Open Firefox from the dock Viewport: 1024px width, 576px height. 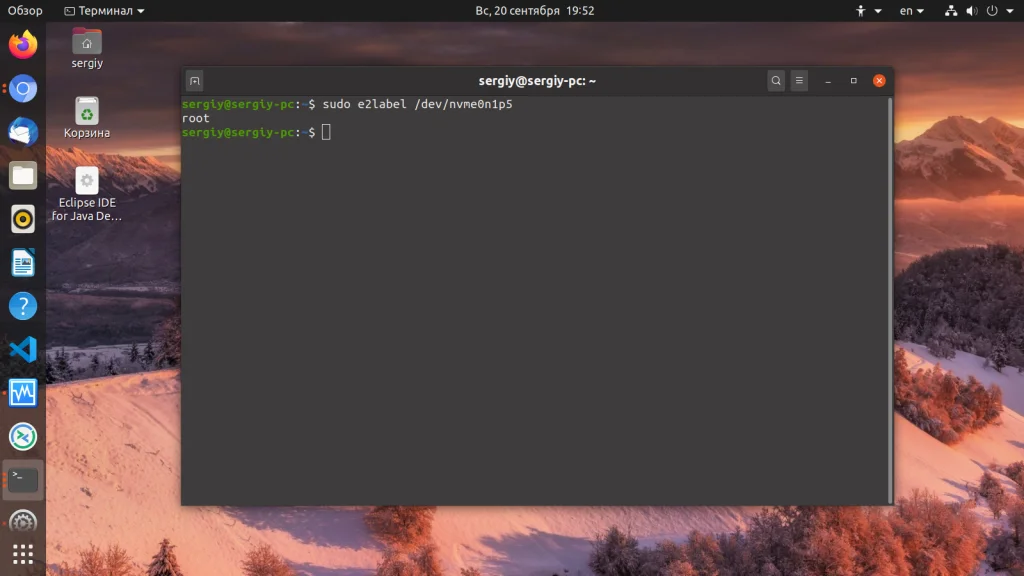23,44
